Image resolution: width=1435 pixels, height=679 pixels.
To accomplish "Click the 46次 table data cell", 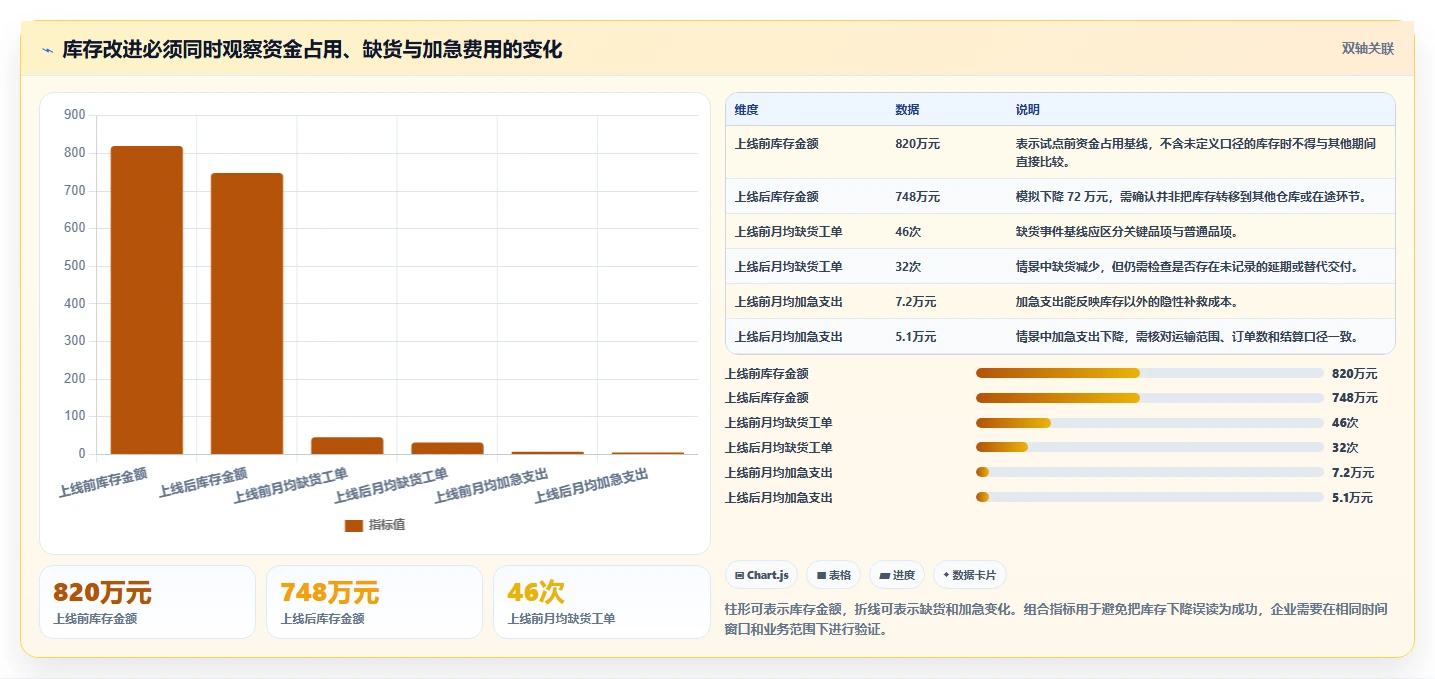I will tap(908, 232).
